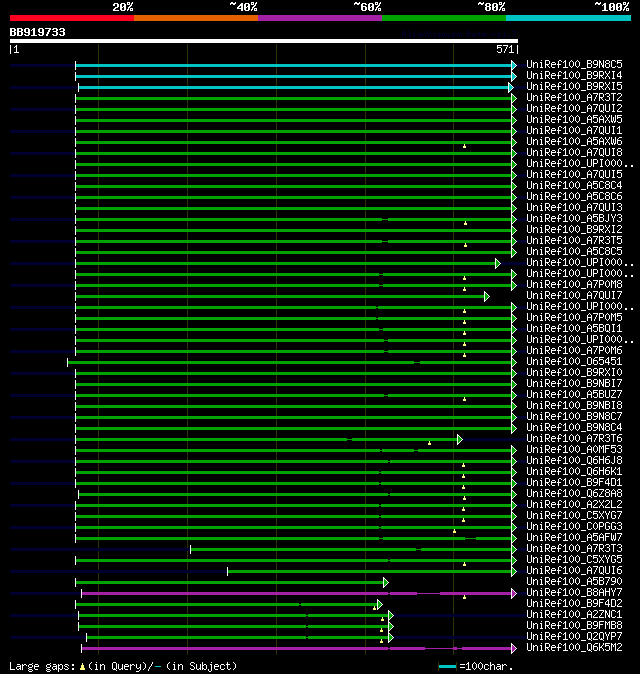
Task: Click UniRef100_A7P0M5 label
Action: (x=574, y=318)
